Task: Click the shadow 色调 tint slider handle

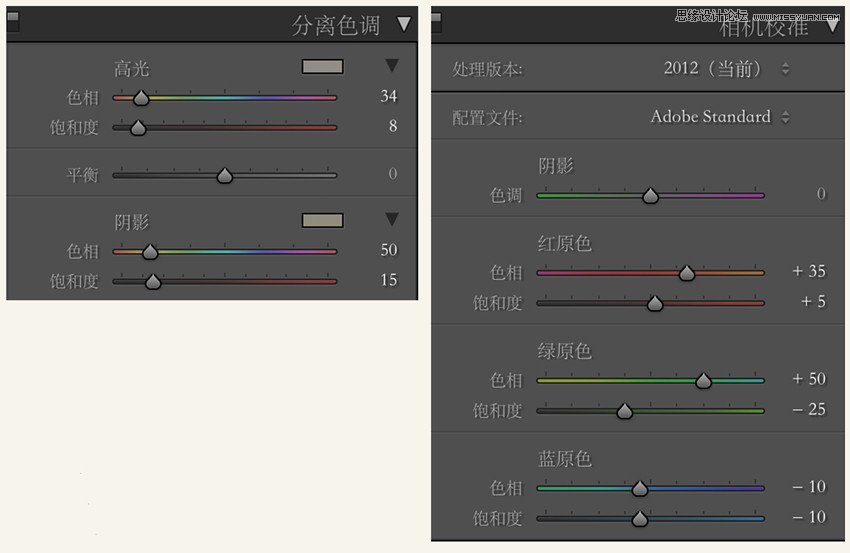Action: tap(650, 196)
